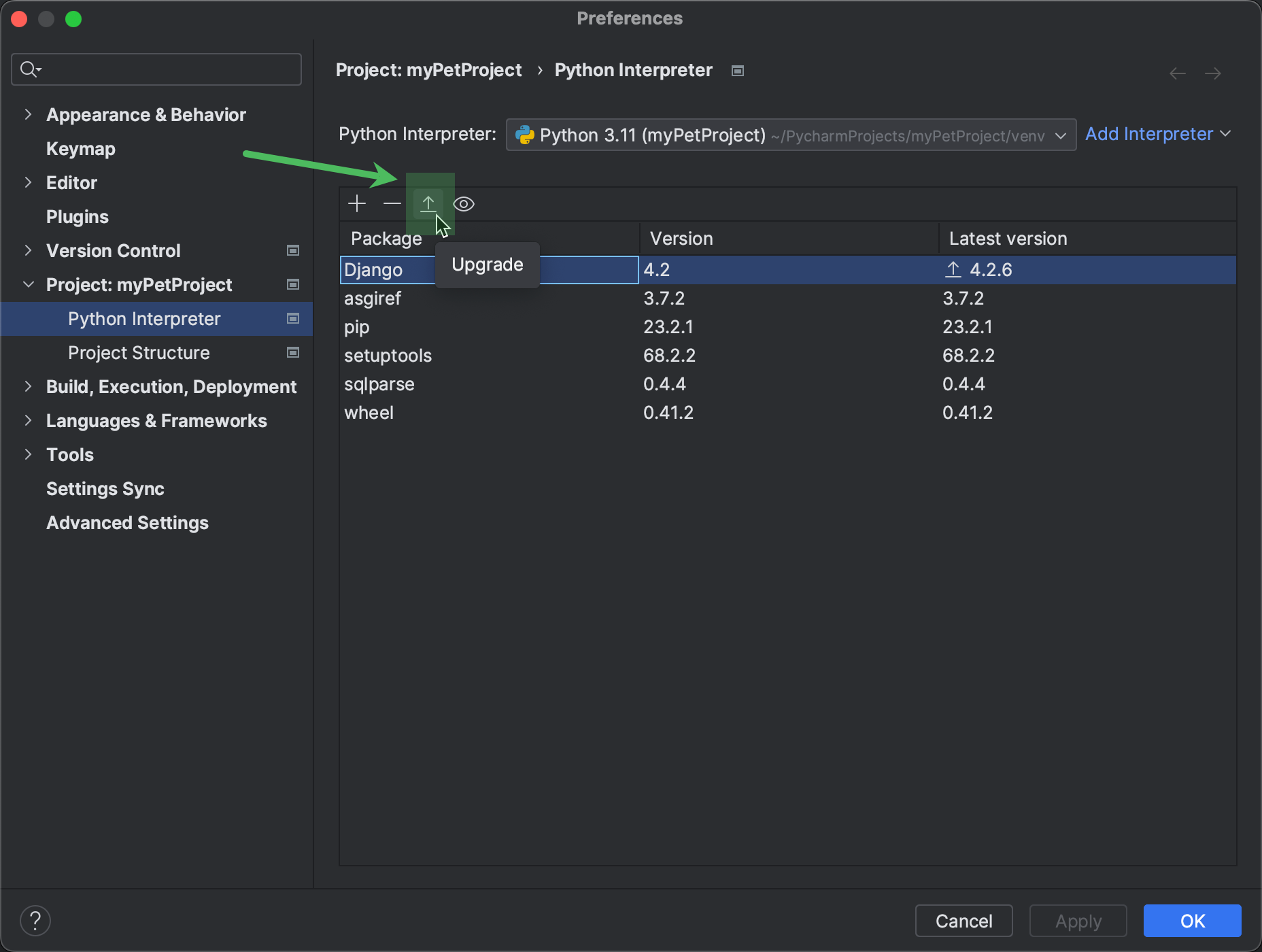Sort packages by the Version column header
This screenshot has width=1262, height=952.
click(x=681, y=238)
